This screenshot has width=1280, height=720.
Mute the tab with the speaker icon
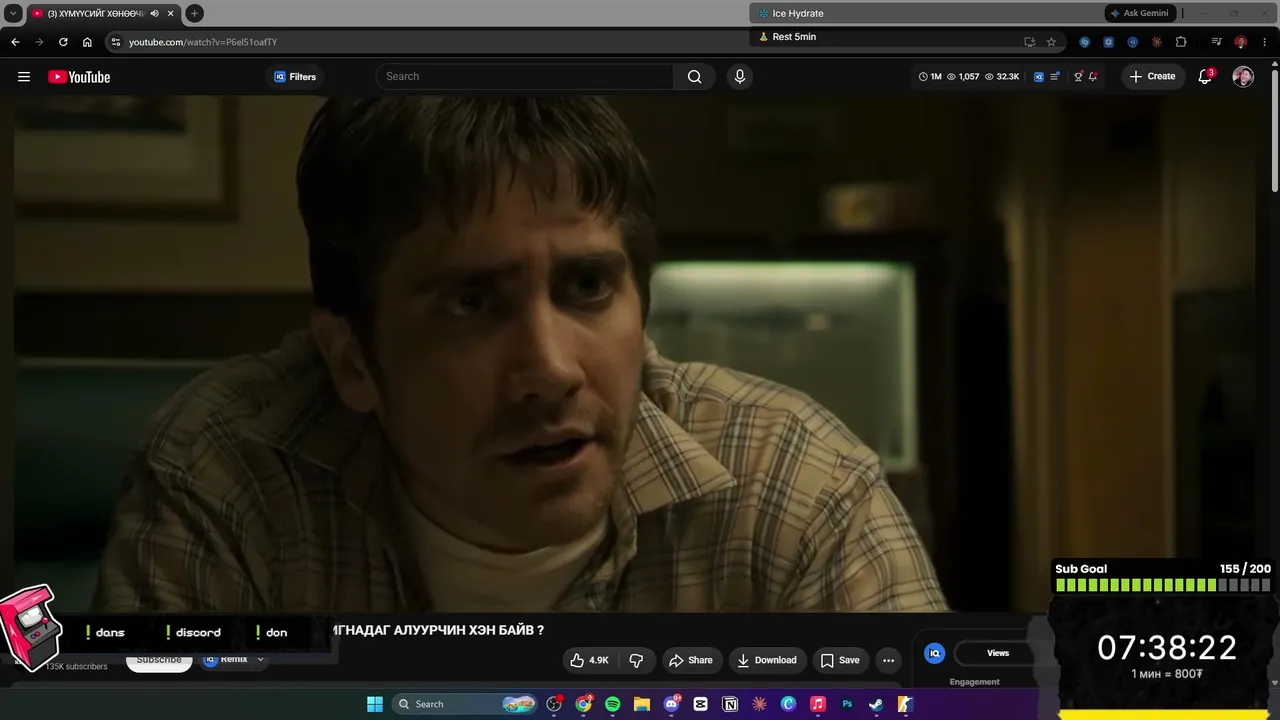pos(154,13)
